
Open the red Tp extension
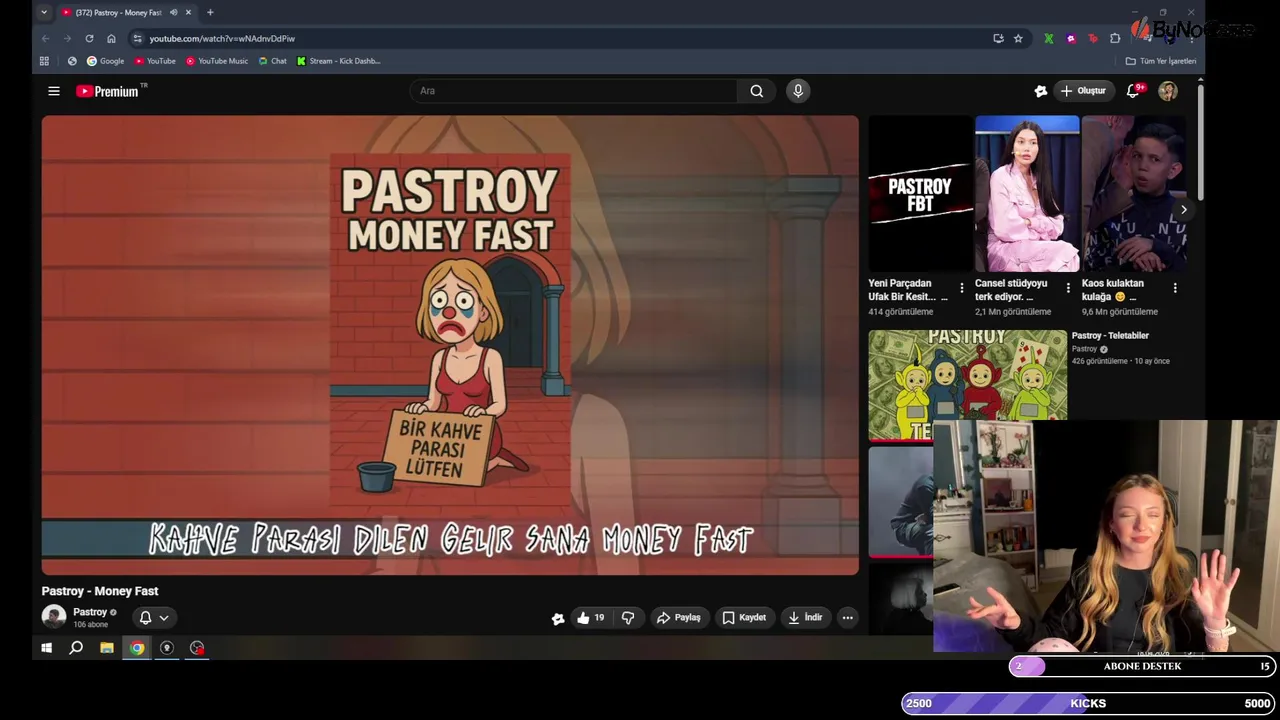point(1093,38)
